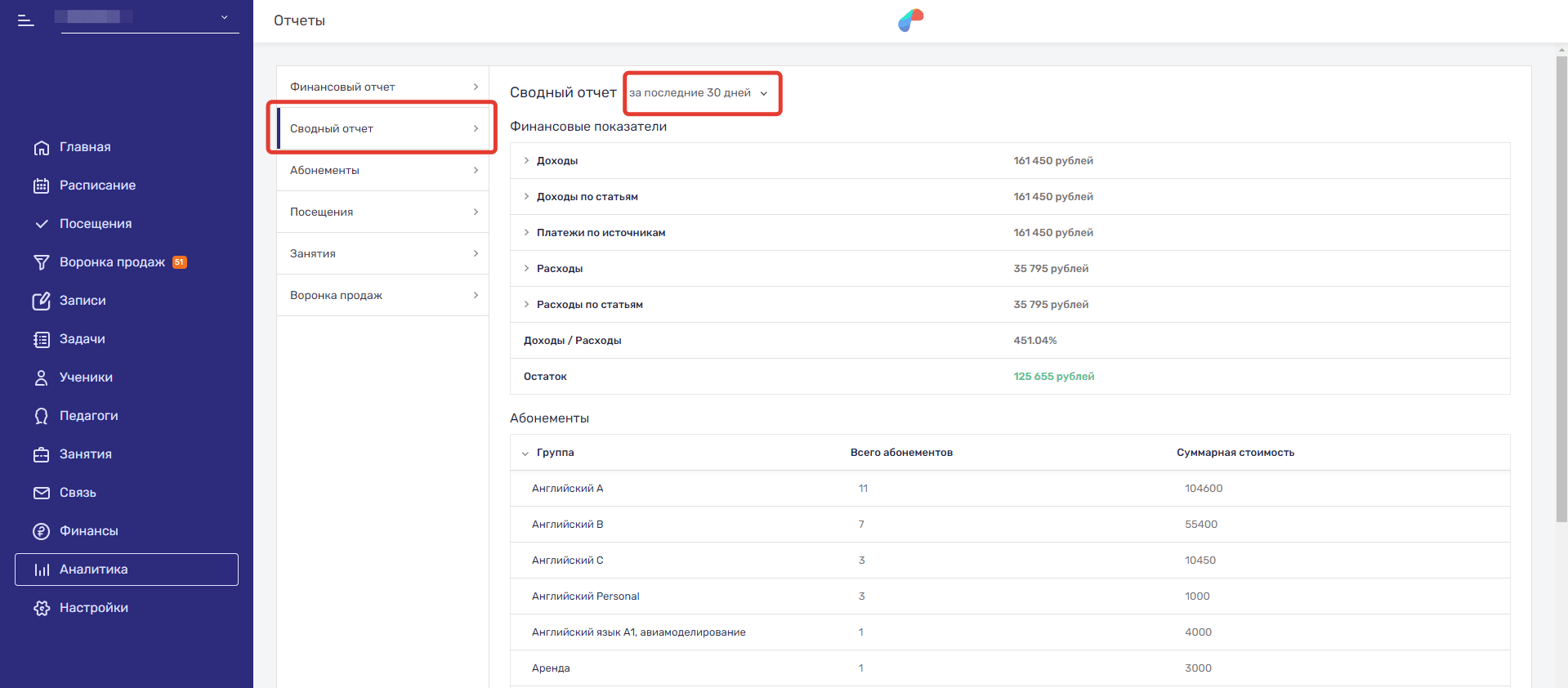Open Расписание calendar icon
Screen dimensions: 1568x688
click(42, 186)
